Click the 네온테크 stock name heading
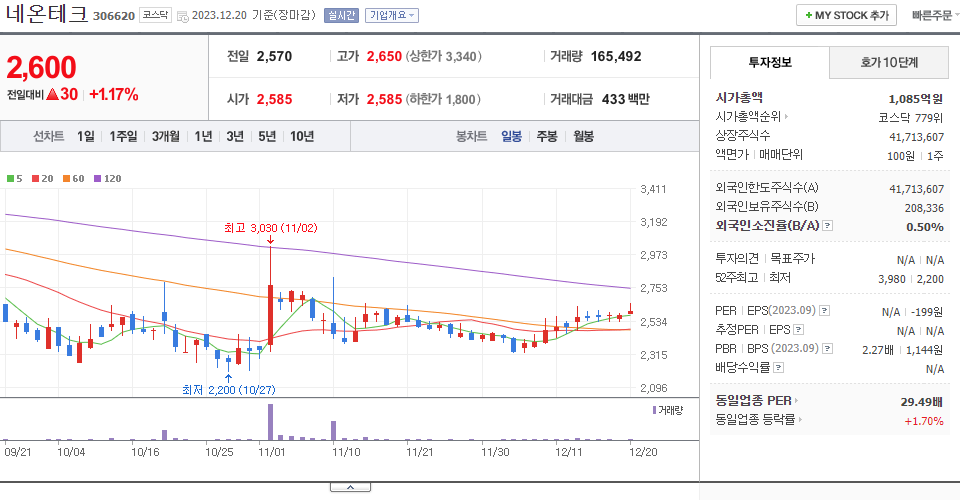The image size is (960, 500). pos(47,13)
